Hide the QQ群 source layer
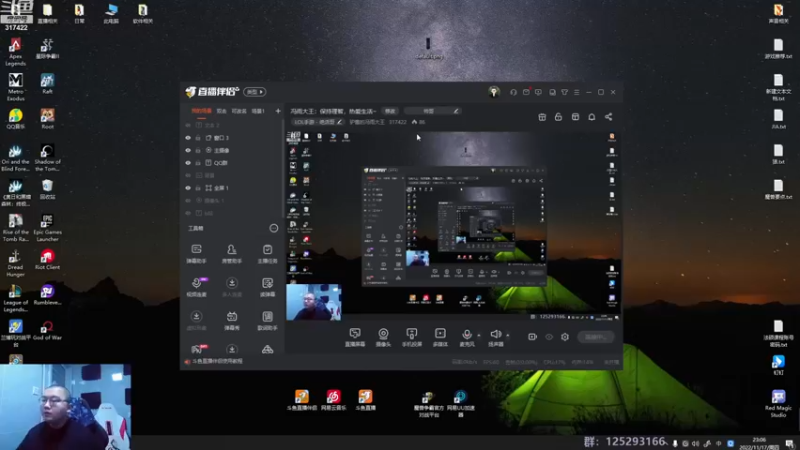800x450 pixels. pos(188,163)
